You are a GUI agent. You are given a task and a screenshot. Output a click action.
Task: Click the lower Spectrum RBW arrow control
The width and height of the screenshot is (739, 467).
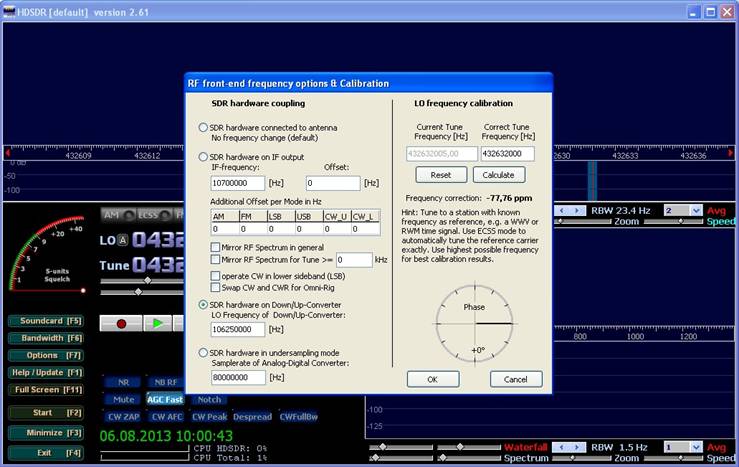[569, 447]
